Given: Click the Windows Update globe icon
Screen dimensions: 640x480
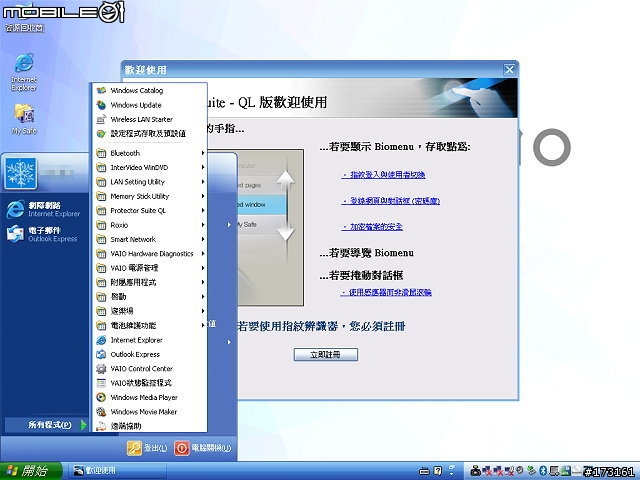Looking at the screenshot, I should pos(101,105).
